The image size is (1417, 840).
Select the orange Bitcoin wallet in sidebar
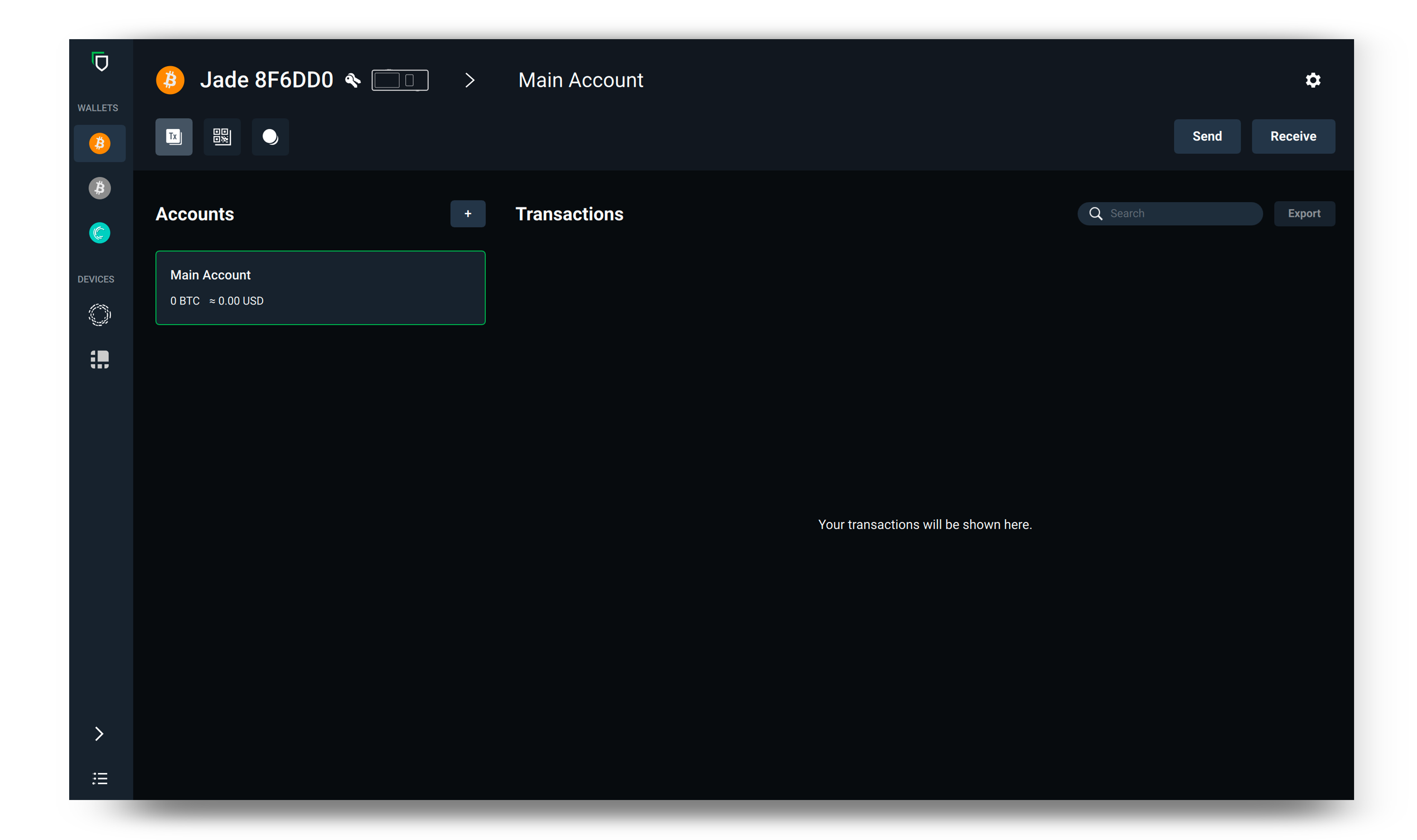pos(100,143)
